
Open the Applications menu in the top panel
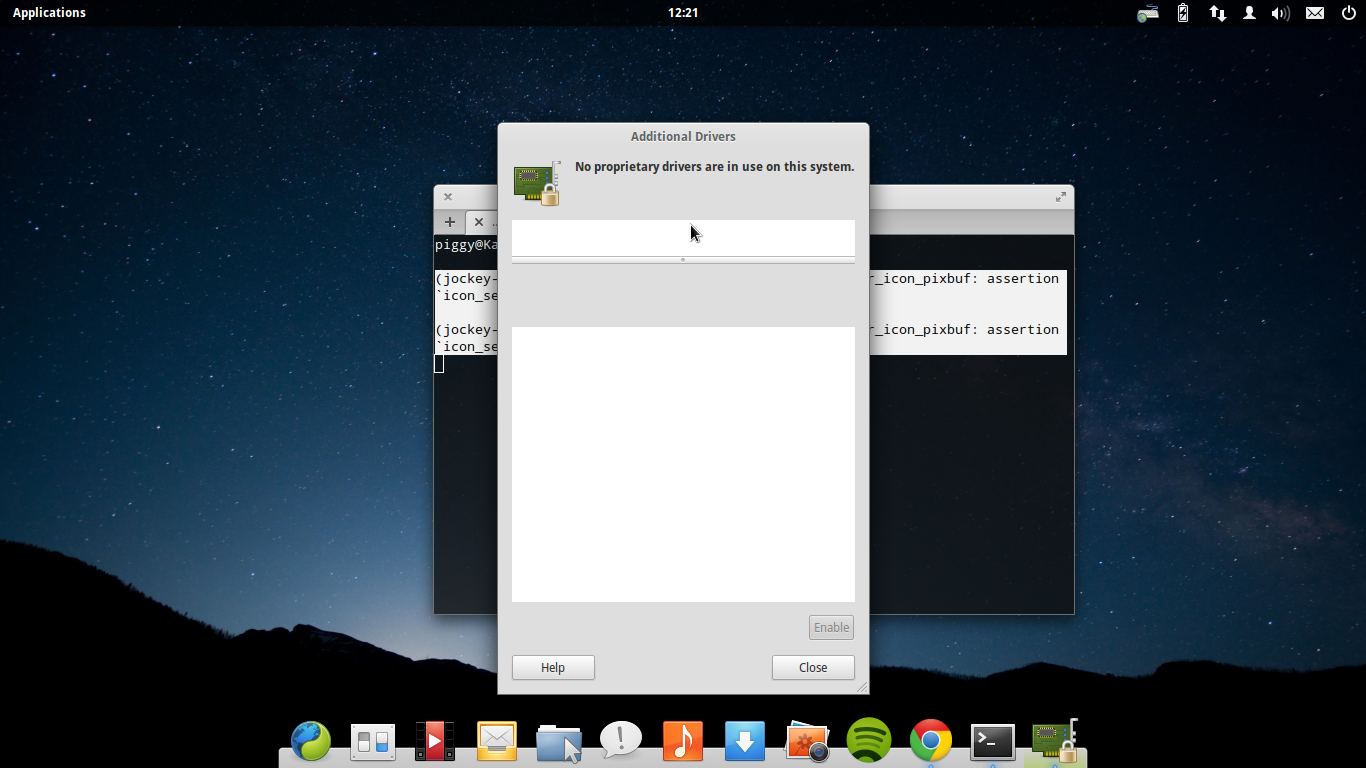(49, 13)
